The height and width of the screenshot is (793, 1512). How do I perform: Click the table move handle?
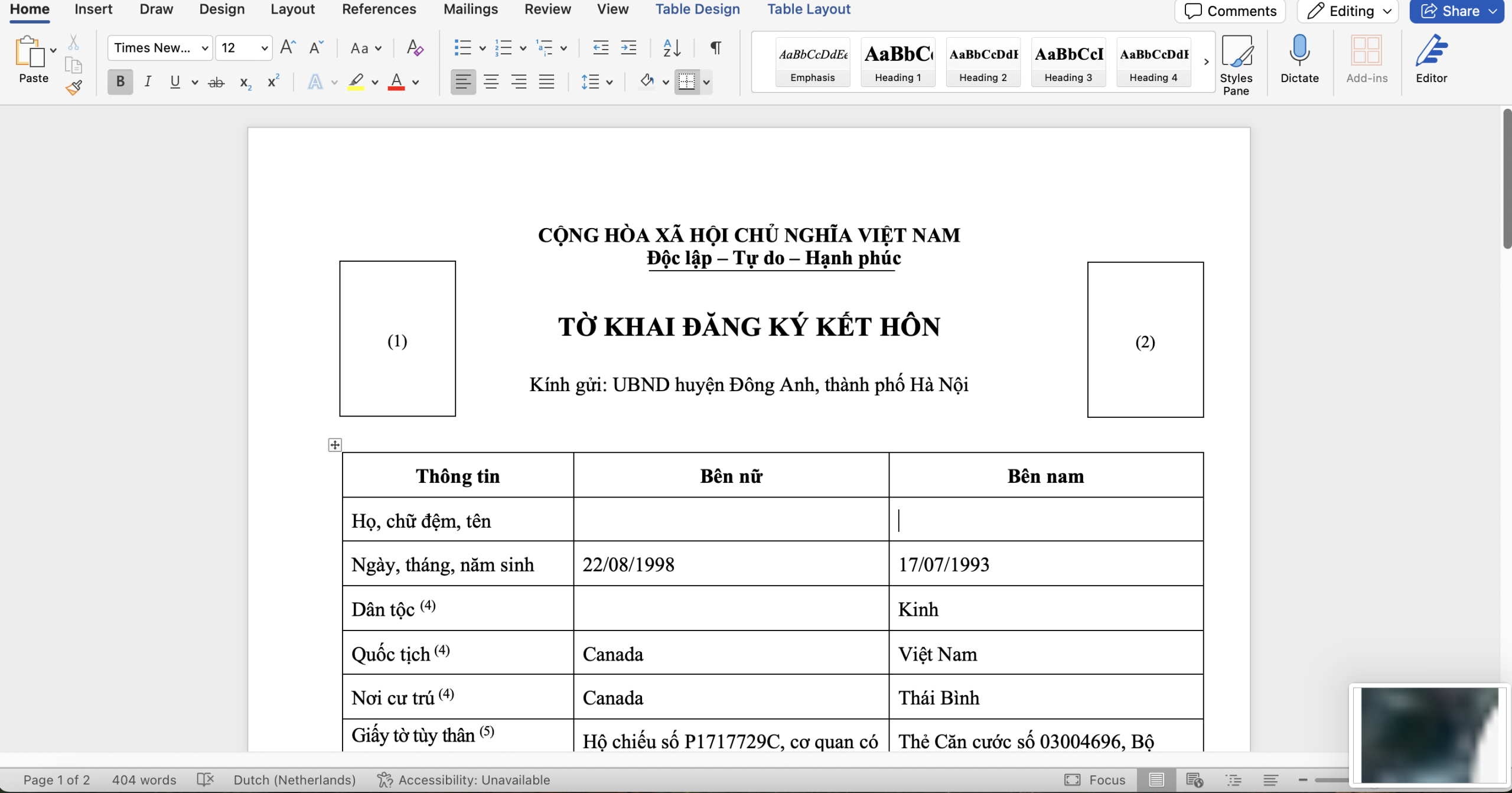click(x=335, y=445)
